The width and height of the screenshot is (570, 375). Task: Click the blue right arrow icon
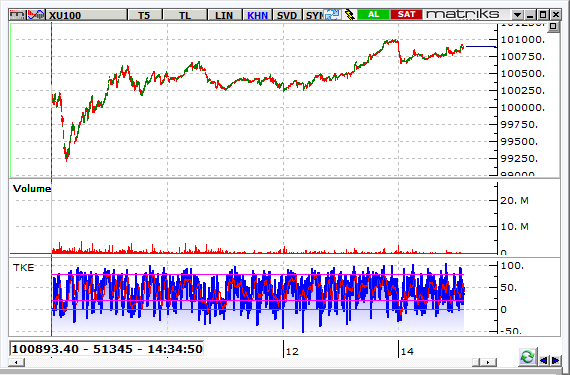point(555,360)
